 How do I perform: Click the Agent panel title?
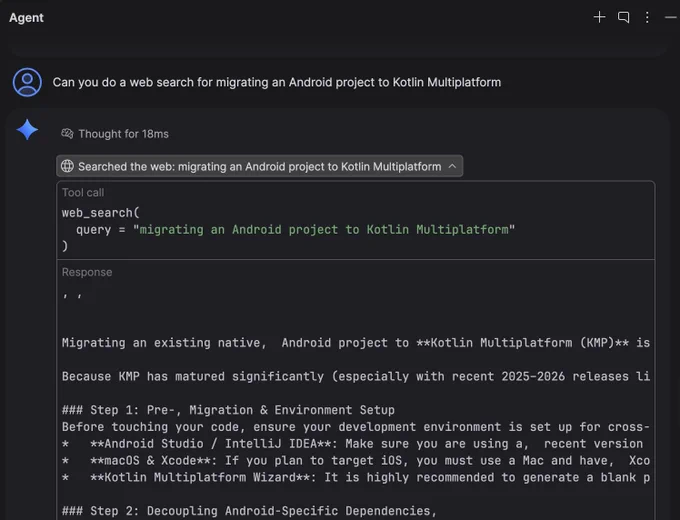(26, 18)
